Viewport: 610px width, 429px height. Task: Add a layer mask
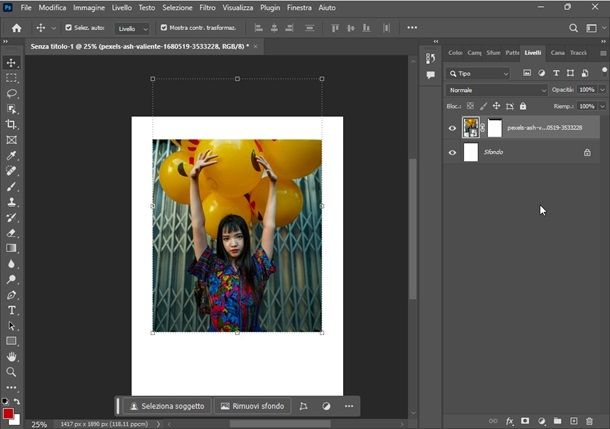point(525,421)
